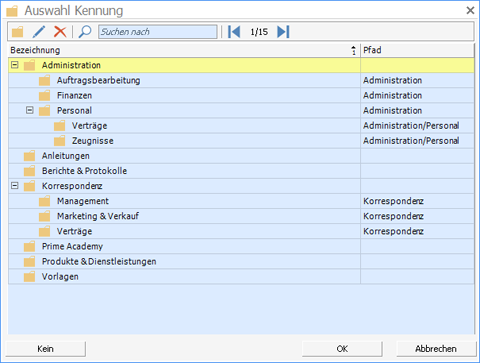Select the Auftragsbearbeitung folder
This screenshot has width=480, height=363.
point(241,80)
